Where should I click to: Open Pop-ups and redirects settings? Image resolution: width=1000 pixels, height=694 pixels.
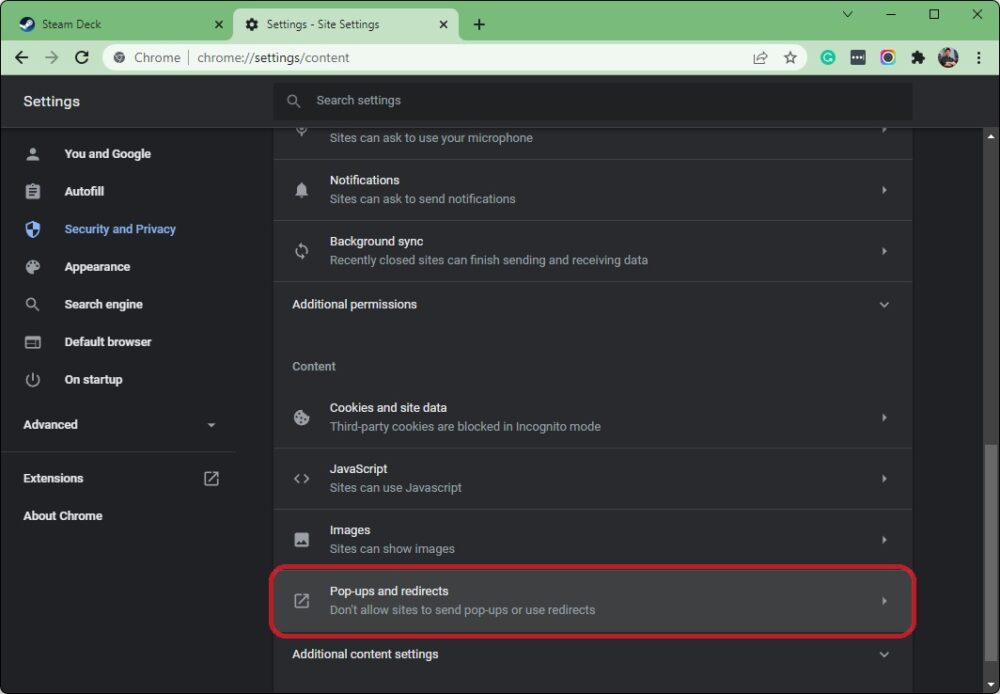click(x=592, y=600)
